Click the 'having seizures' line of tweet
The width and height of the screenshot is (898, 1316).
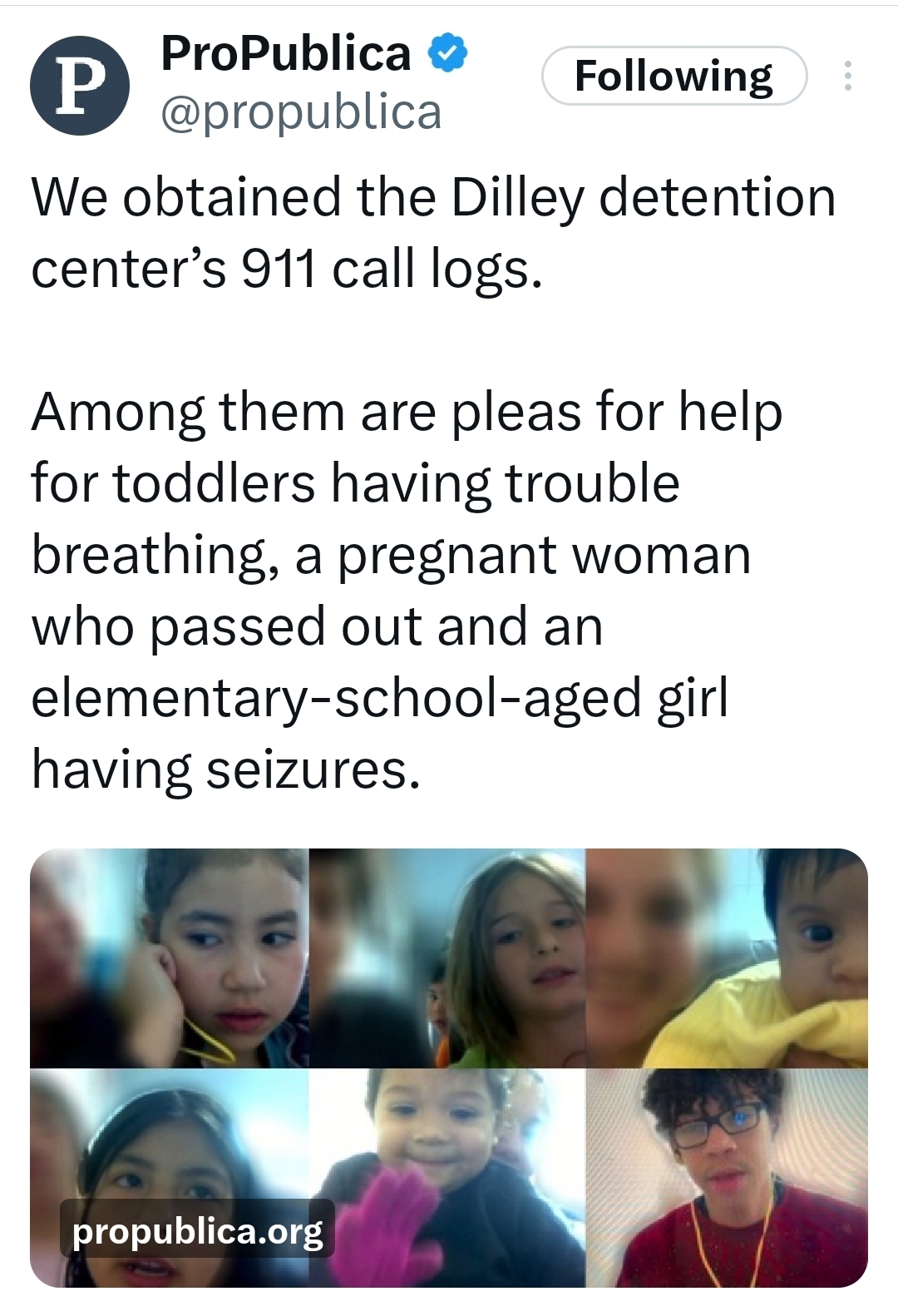click(226, 769)
